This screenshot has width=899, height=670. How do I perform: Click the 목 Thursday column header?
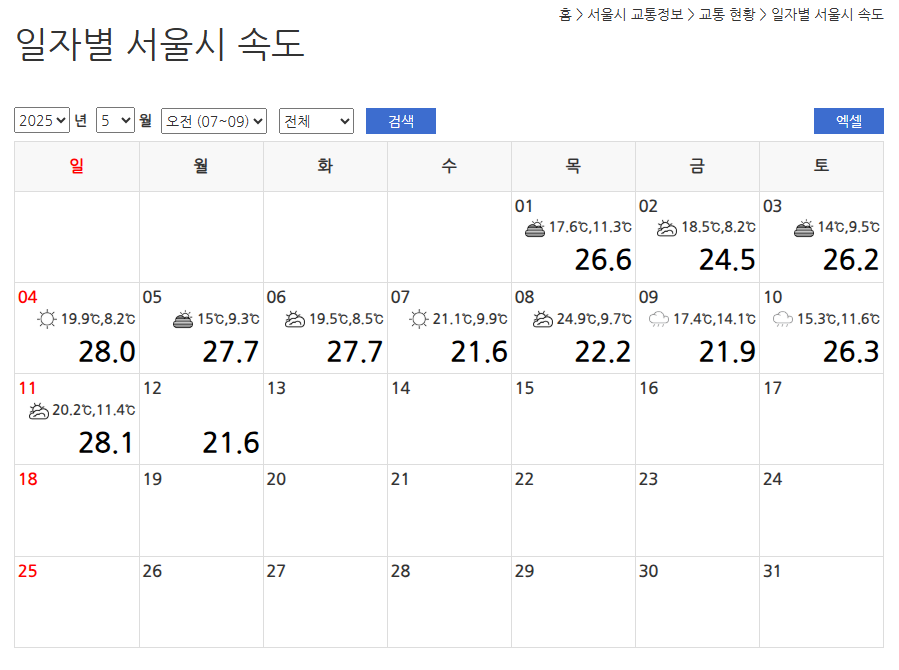click(x=573, y=166)
